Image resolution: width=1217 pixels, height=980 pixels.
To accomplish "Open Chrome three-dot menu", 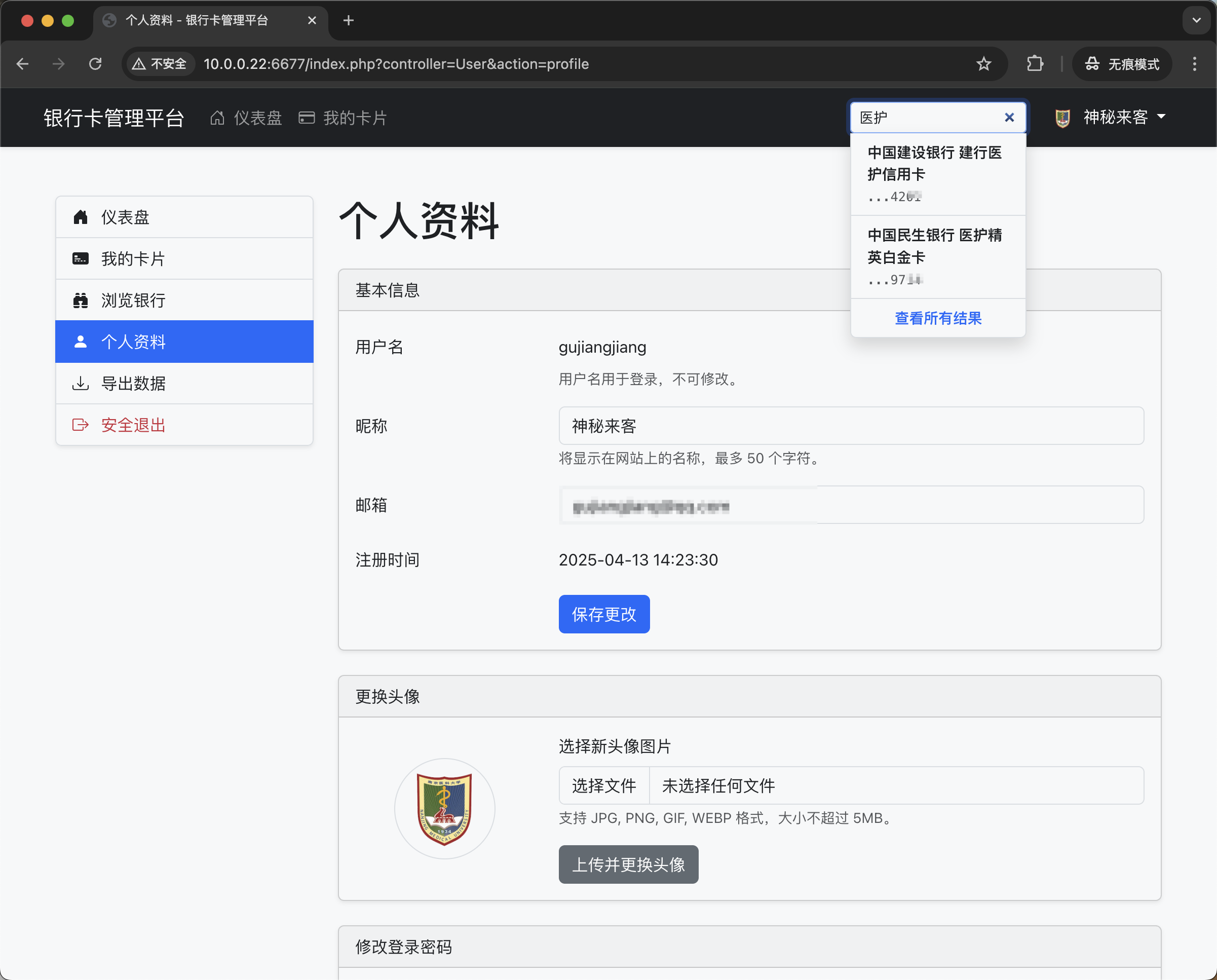I will point(1194,64).
